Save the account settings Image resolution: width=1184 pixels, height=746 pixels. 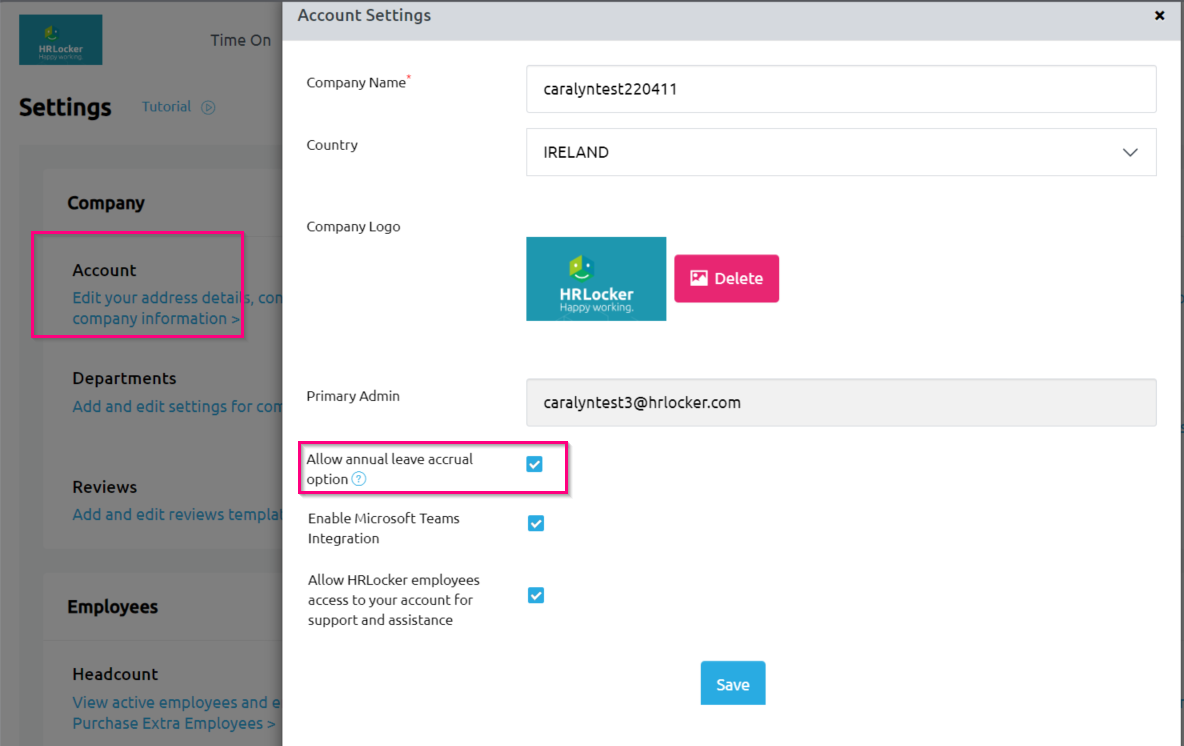click(x=732, y=684)
